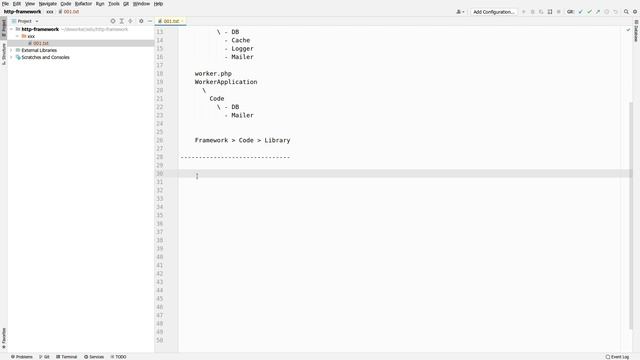Screen dimensions: 640x360
Task: Toggle the Project tool window sidebar tab
Action: (x=4, y=28)
